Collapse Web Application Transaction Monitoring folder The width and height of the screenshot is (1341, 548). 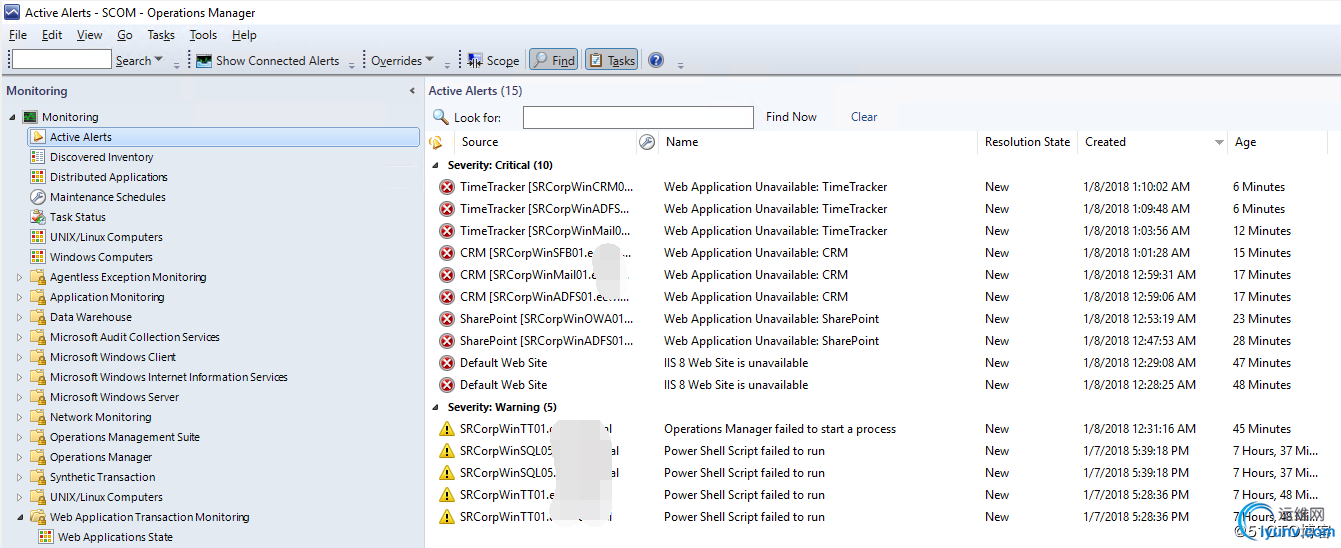[19, 517]
